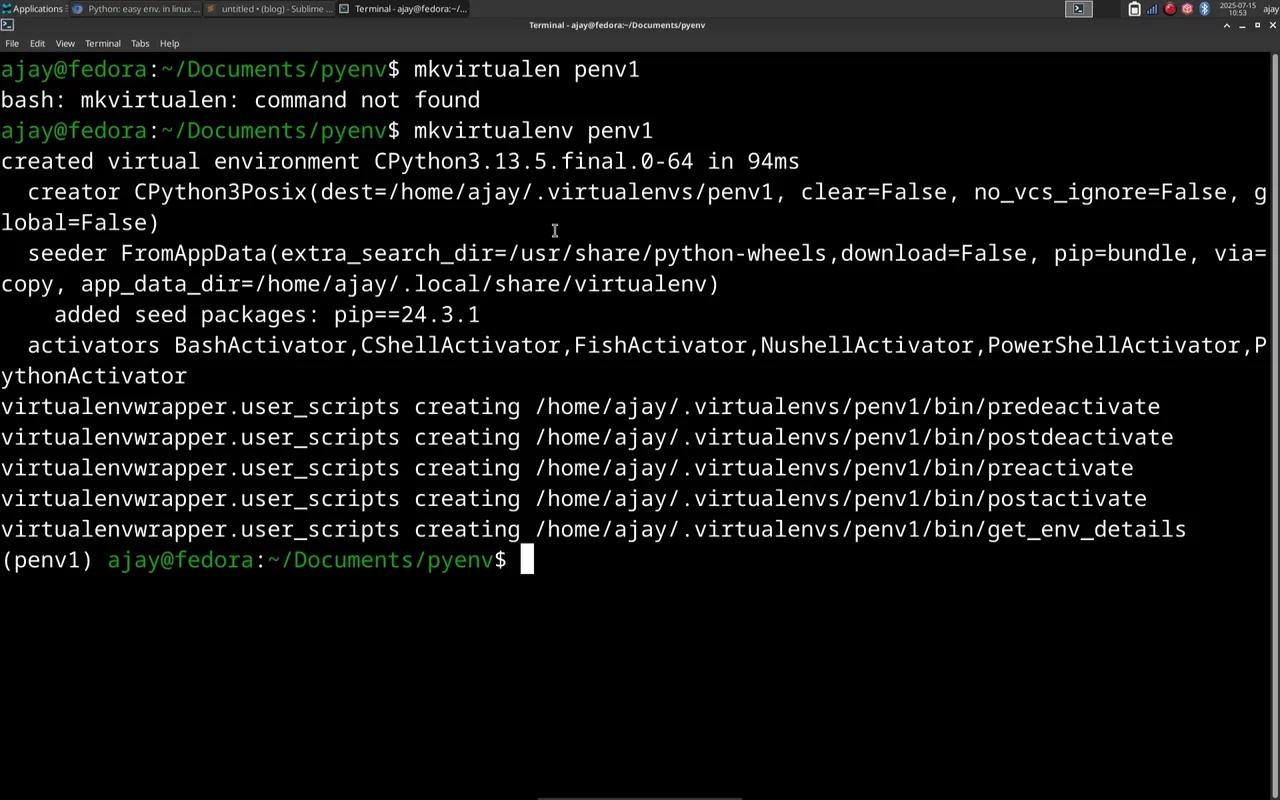Launch the terminal icon in the top panel
The width and height of the screenshot is (1280, 800).
coord(1079,9)
